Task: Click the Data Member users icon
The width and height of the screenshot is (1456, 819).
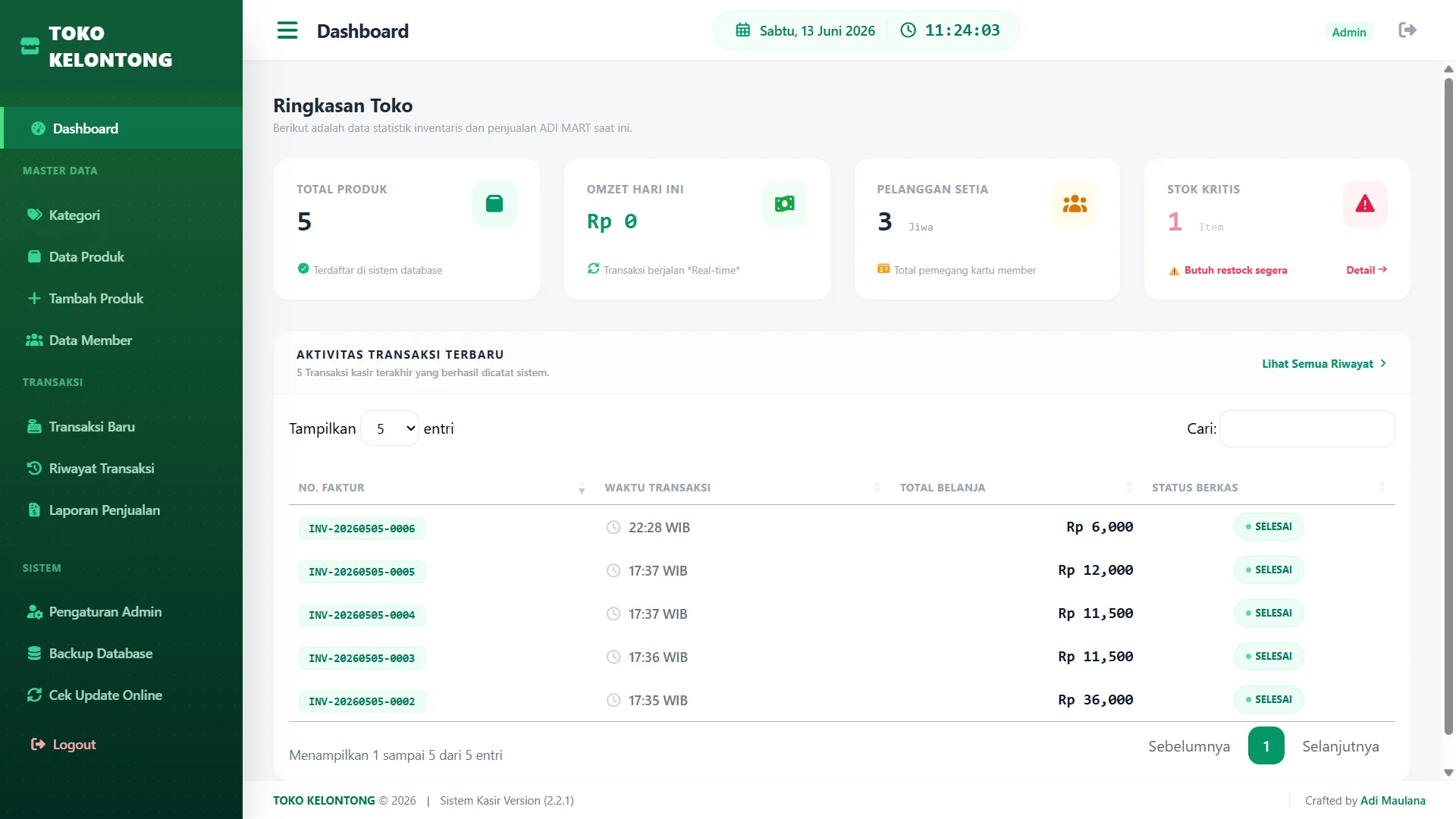Action: click(34, 340)
